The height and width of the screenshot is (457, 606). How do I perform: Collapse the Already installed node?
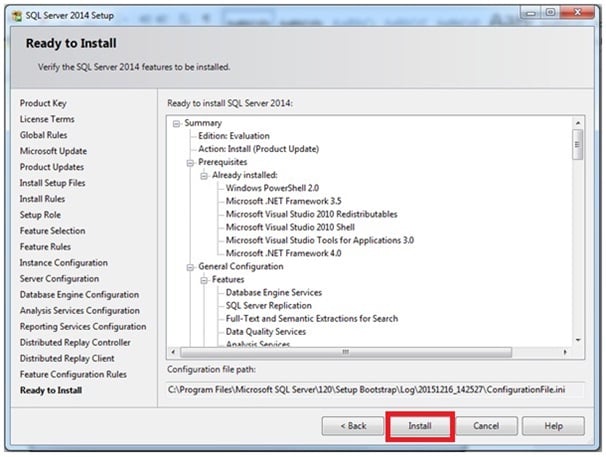[x=204, y=176]
